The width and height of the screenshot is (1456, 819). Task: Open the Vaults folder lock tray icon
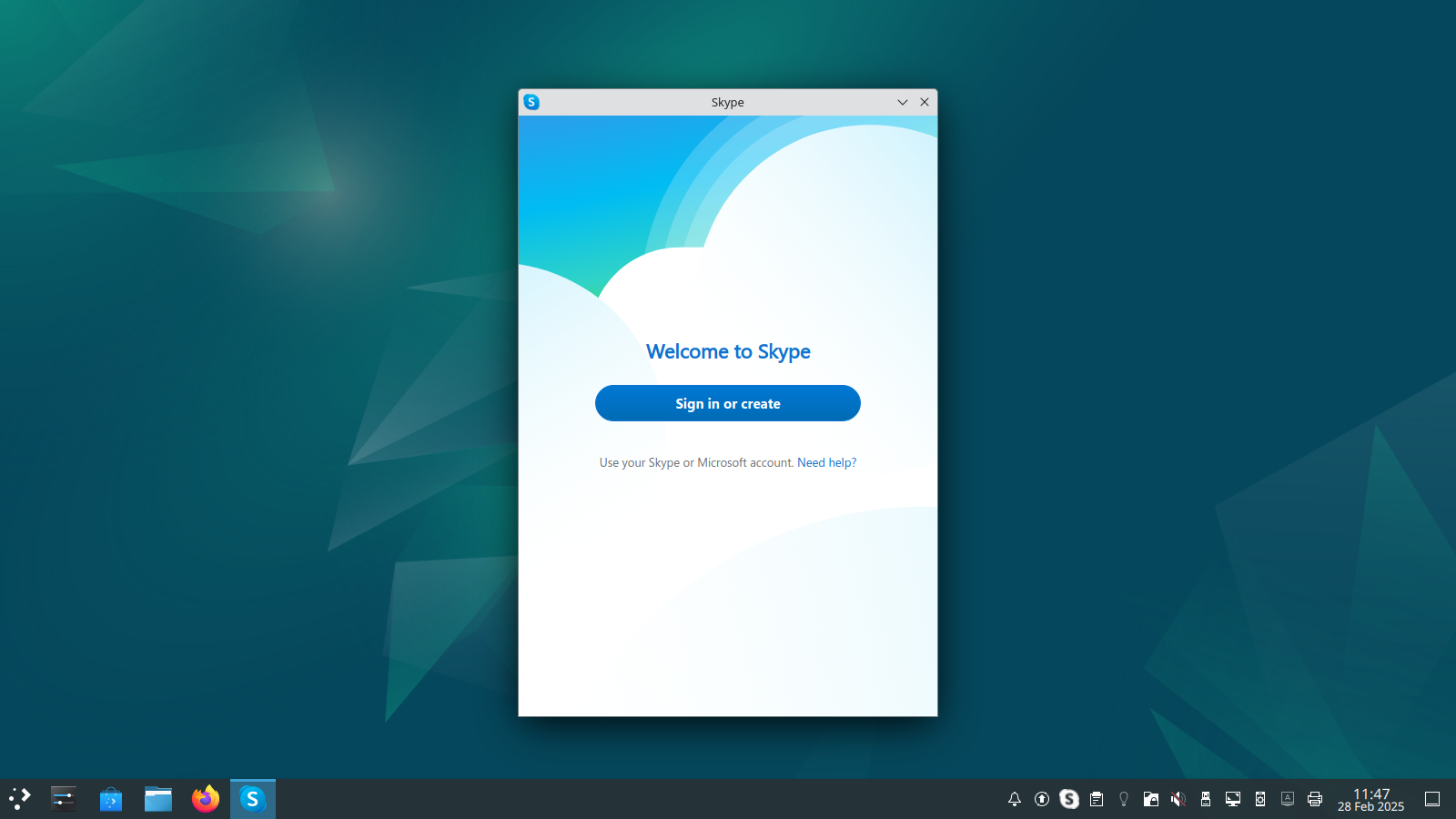pyautogui.click(x=1151, y=799)
